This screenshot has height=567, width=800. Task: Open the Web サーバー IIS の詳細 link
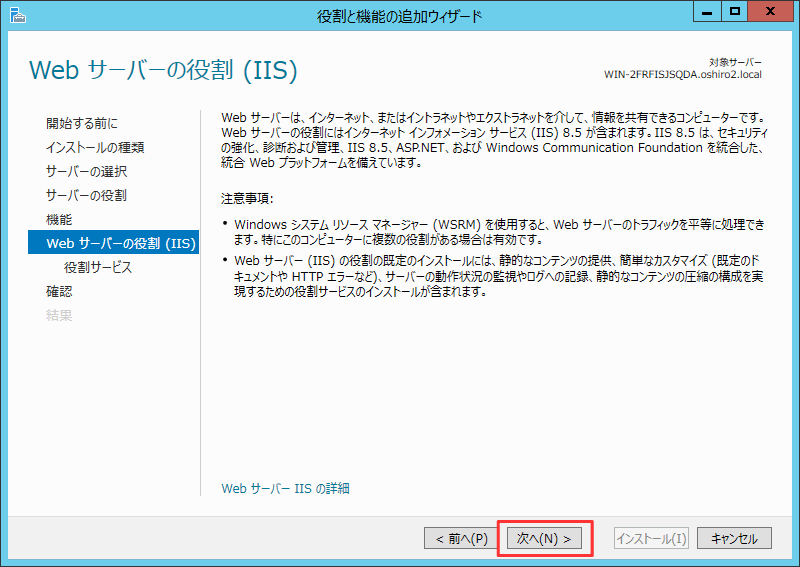click(x=285, y=488)
